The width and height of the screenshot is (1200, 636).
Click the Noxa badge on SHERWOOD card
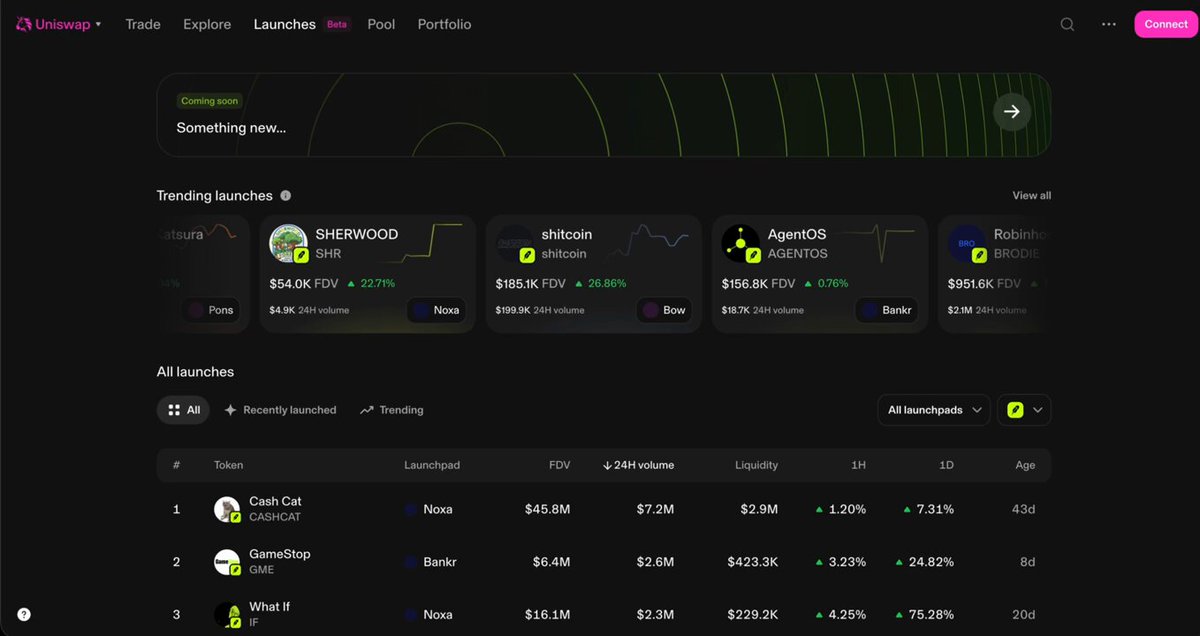click(435, 310)
